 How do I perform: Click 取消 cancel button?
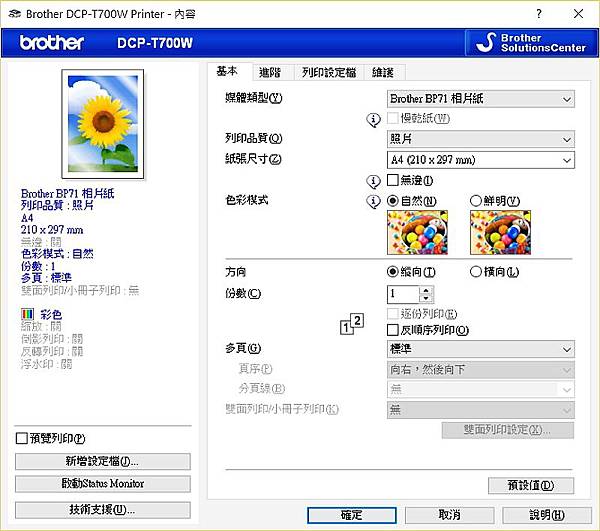[450, 515]
